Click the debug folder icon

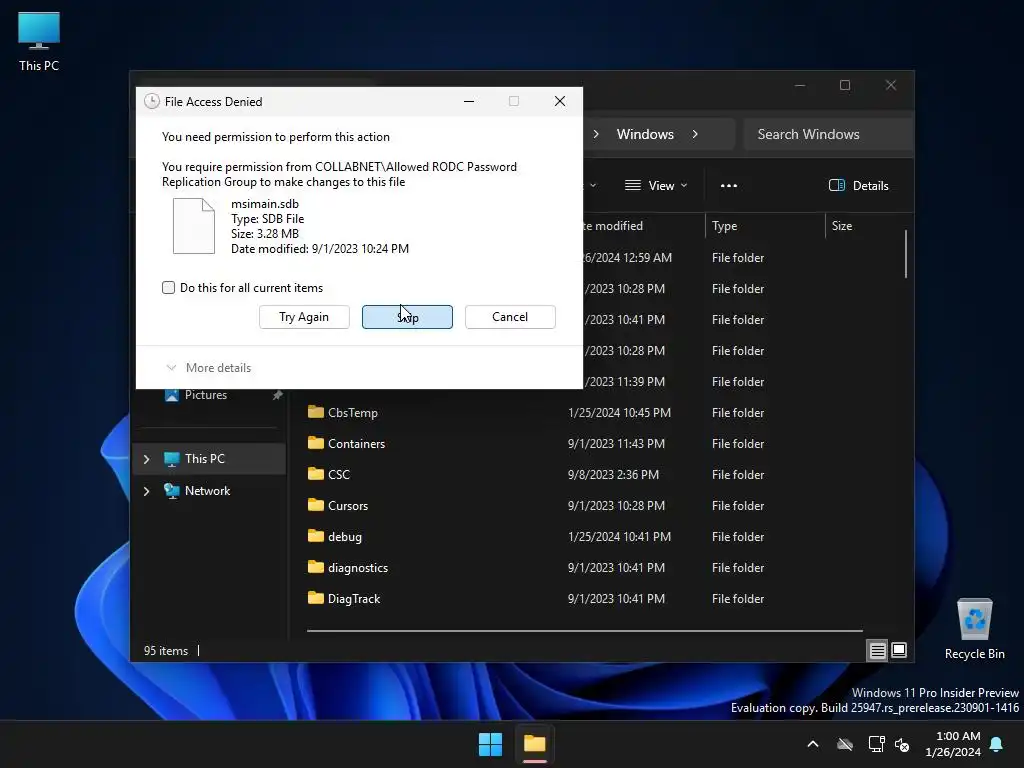point(315,536)
